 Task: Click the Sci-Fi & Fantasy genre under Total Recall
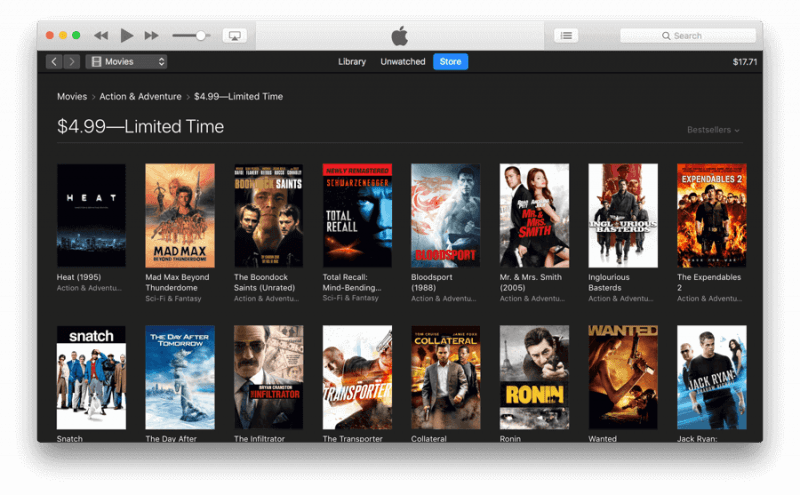coord(351,298)
